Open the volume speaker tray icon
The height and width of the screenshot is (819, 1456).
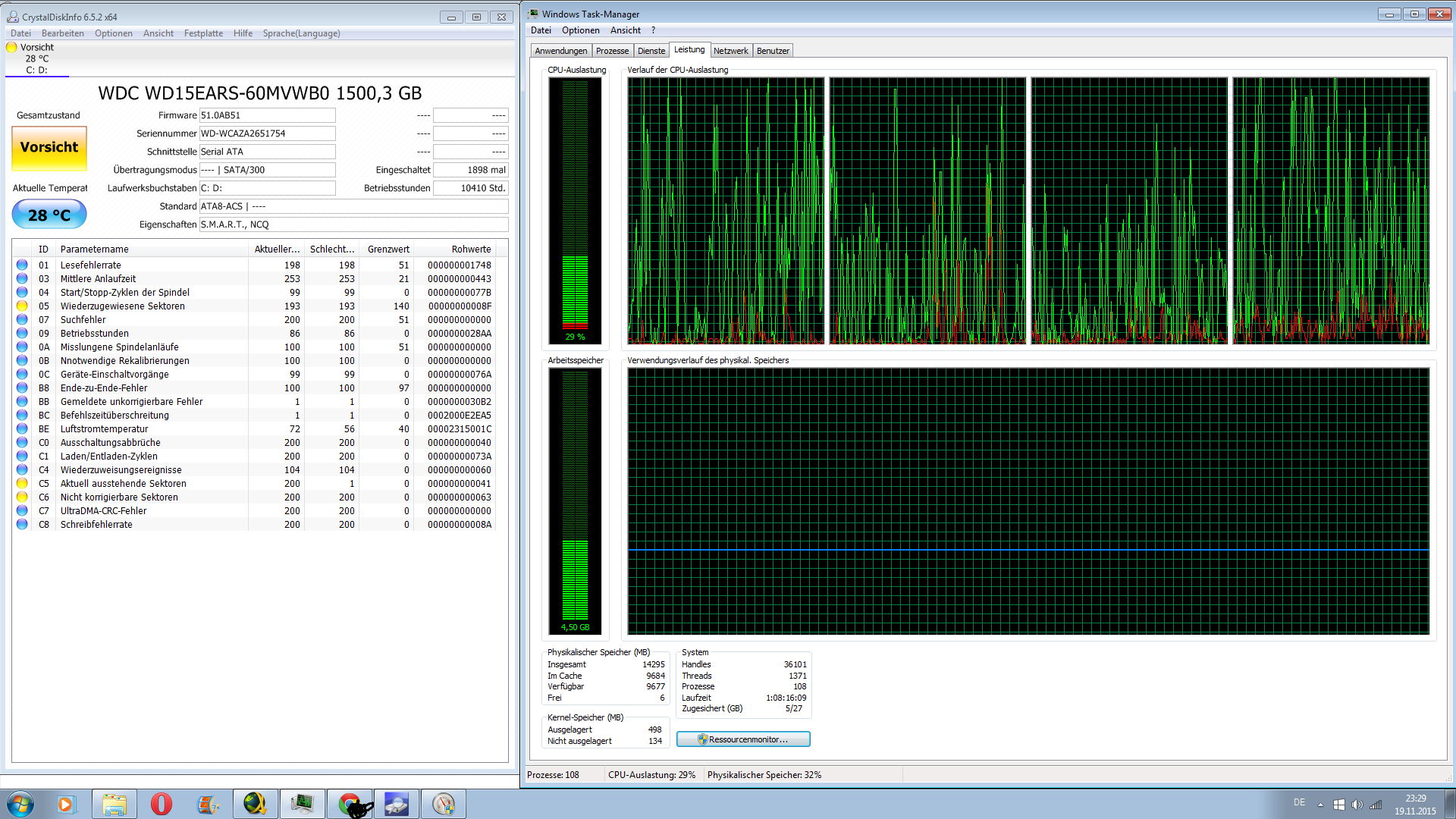(x=1357, y=805)
